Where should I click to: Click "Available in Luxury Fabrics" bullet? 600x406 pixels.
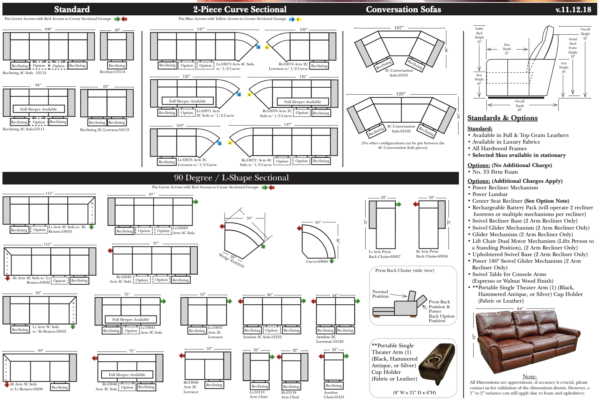[505, 142]
